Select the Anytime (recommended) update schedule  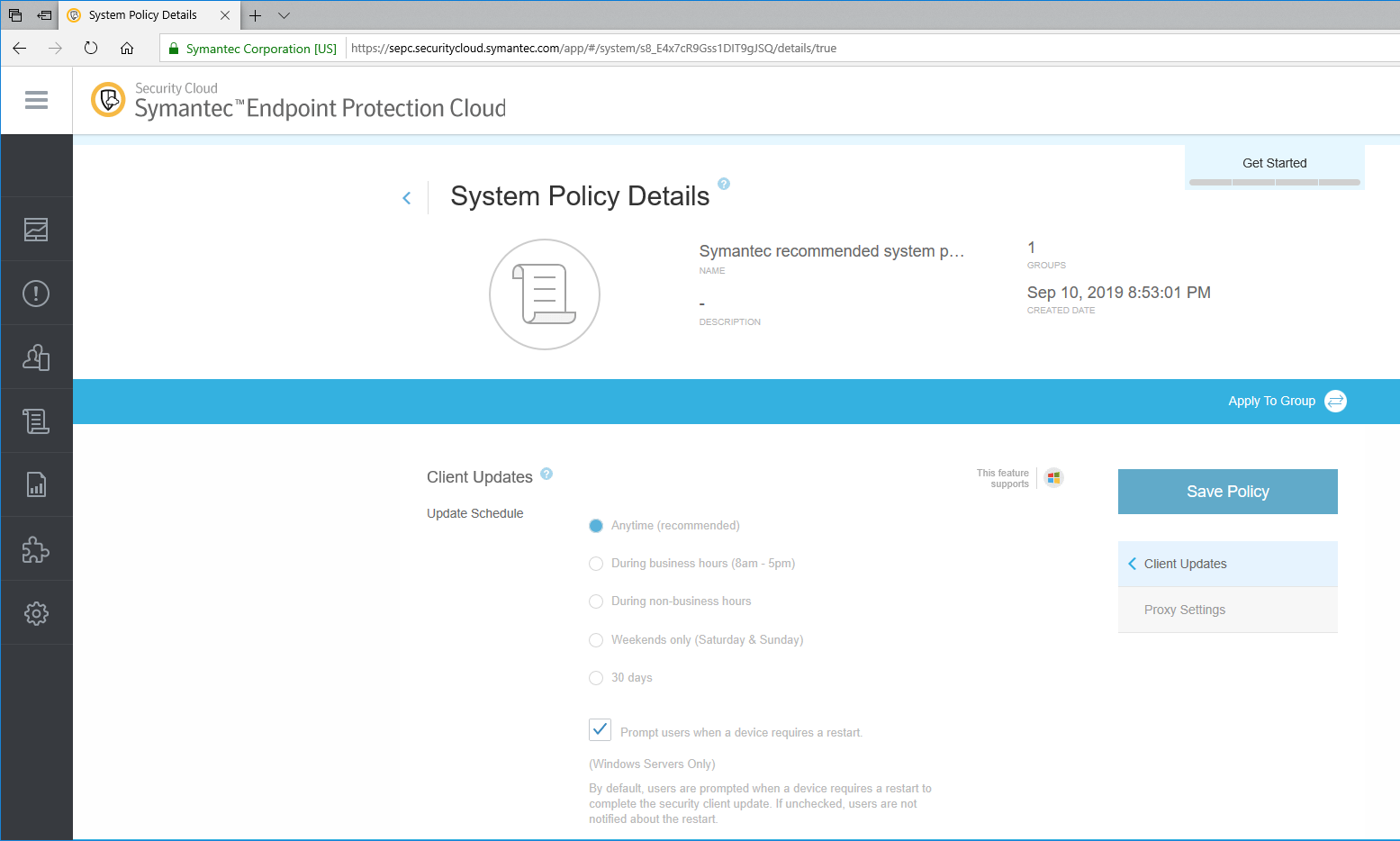coord(596,526)
